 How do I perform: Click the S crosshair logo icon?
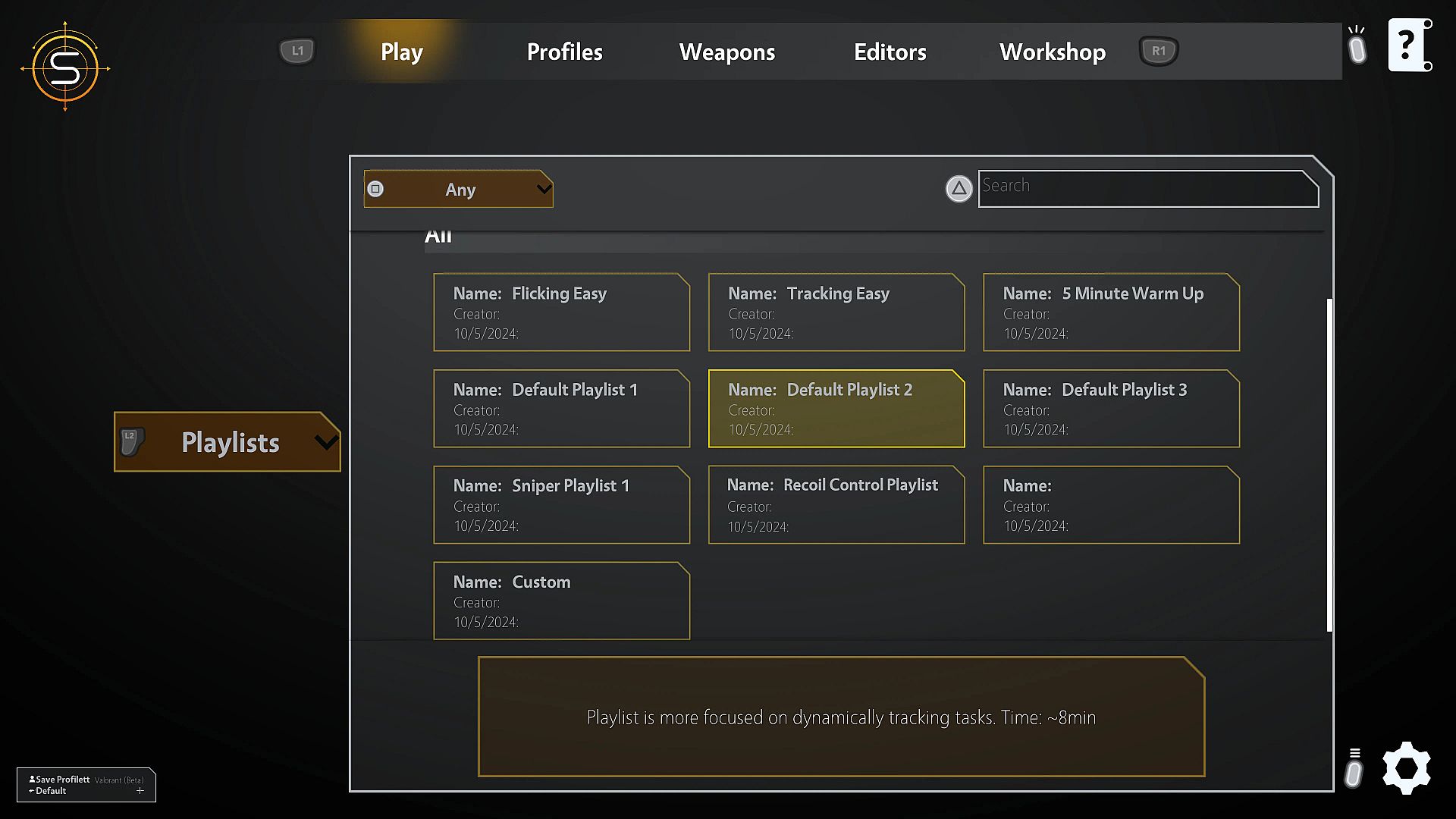pos(65,68)
